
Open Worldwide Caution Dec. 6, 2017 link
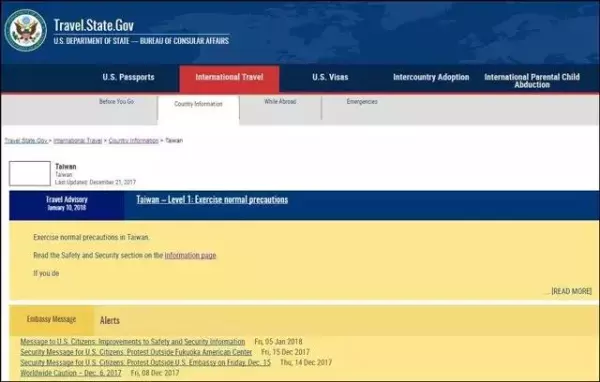tap(71, 373)
